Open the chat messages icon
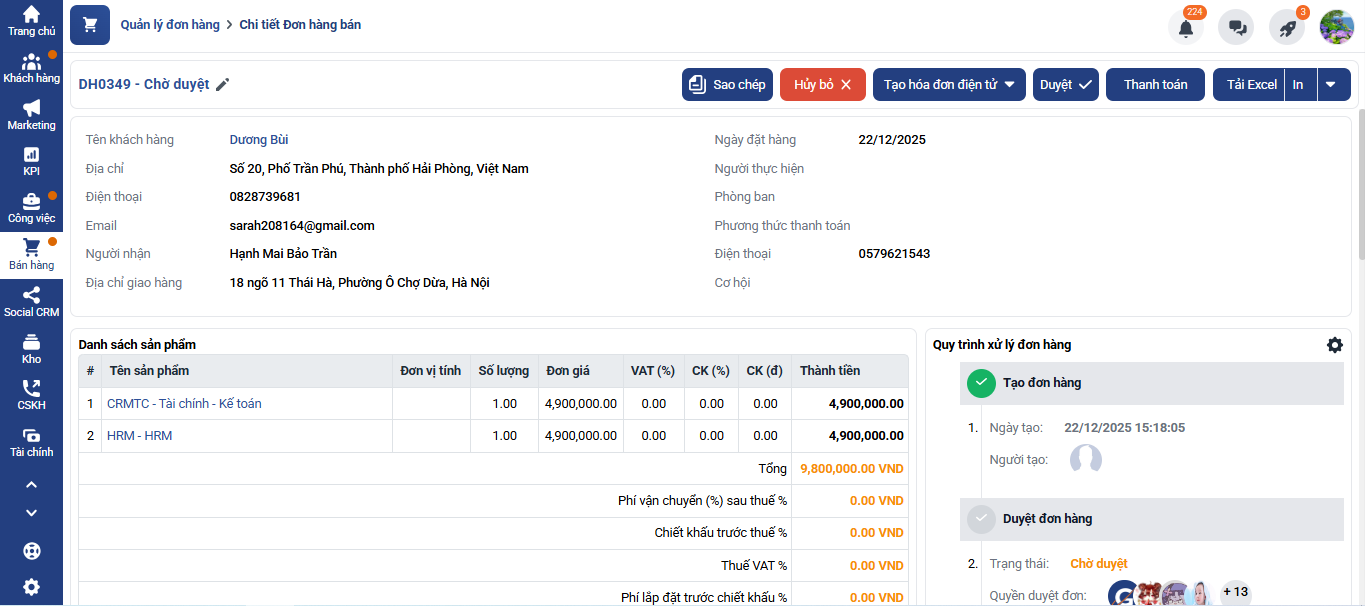 pyautogui.click(x=1236, y=27)
